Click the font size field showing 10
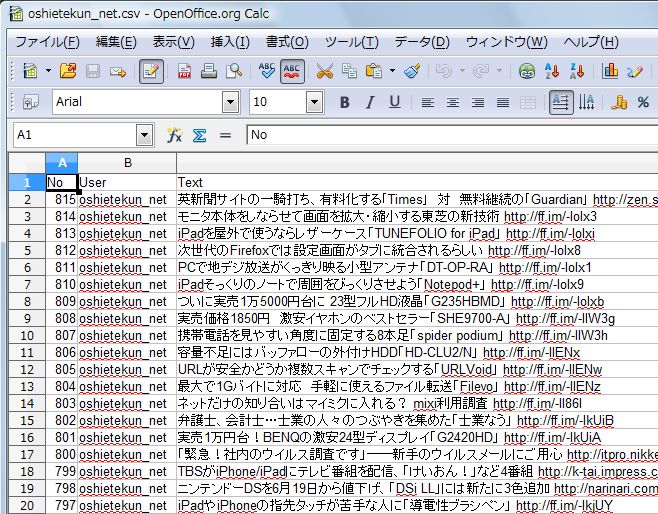This screenshot has width=658, height=514. (x=277, y=102)
